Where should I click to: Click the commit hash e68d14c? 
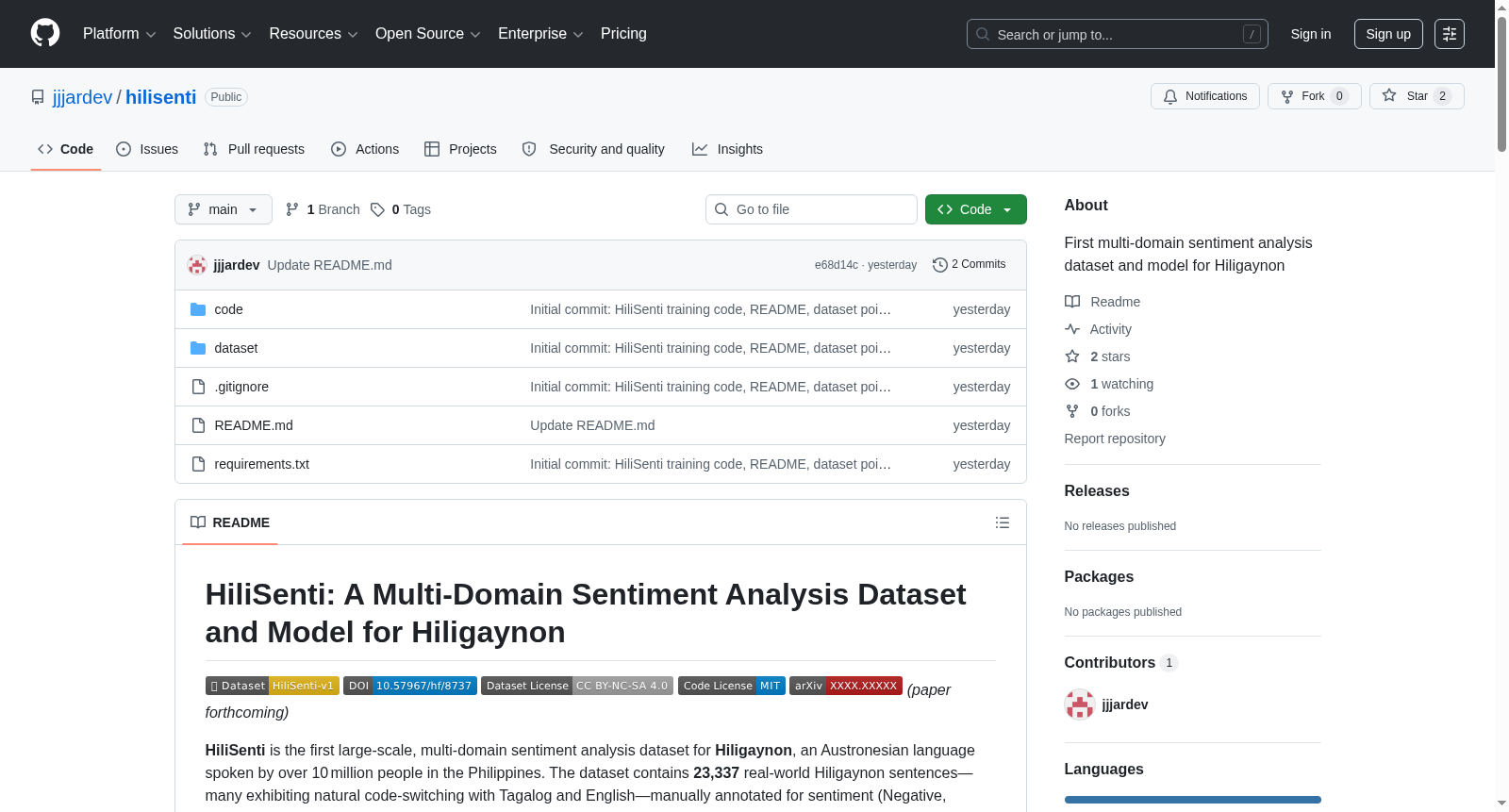coord(837,265)
